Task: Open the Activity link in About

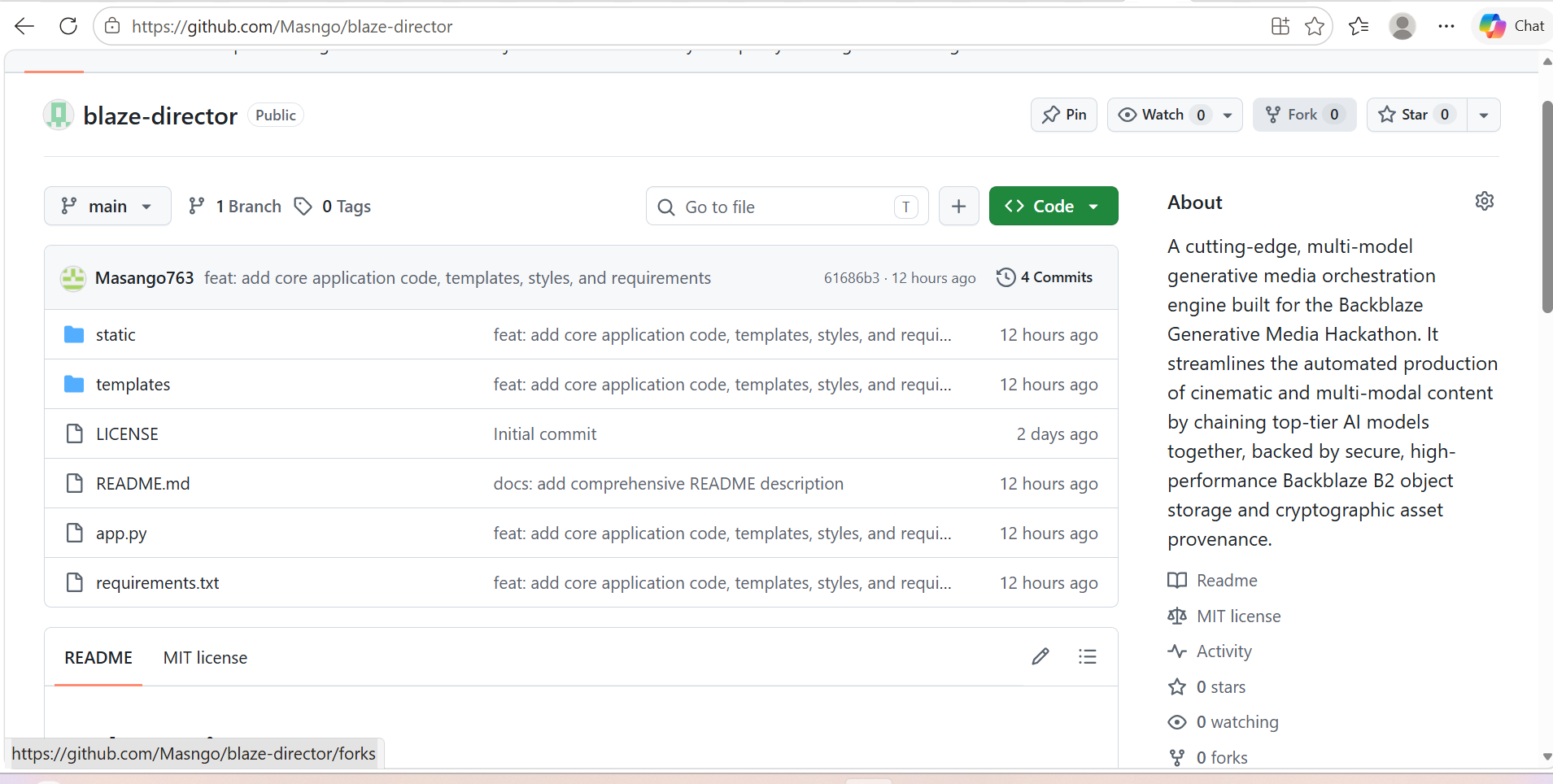Action: [x=1211, y=651]
